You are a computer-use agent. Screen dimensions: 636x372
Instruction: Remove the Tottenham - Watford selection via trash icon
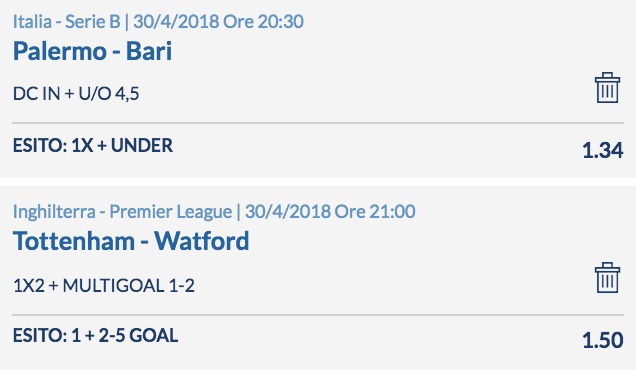pyautogui.click(x=607, y=277)
